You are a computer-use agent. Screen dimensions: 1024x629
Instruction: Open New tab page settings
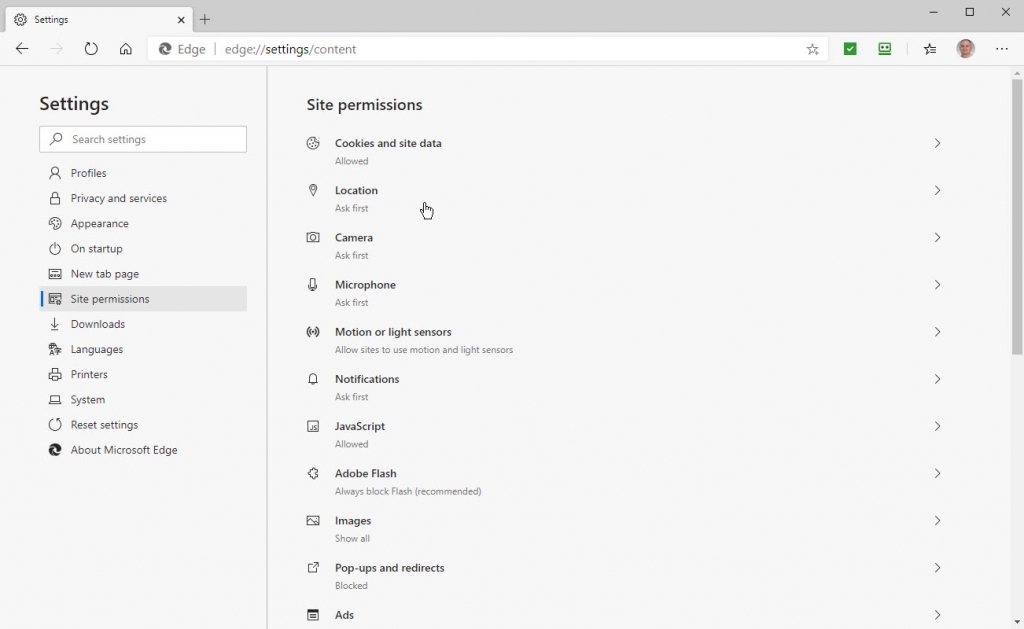[x=103, y=273]
